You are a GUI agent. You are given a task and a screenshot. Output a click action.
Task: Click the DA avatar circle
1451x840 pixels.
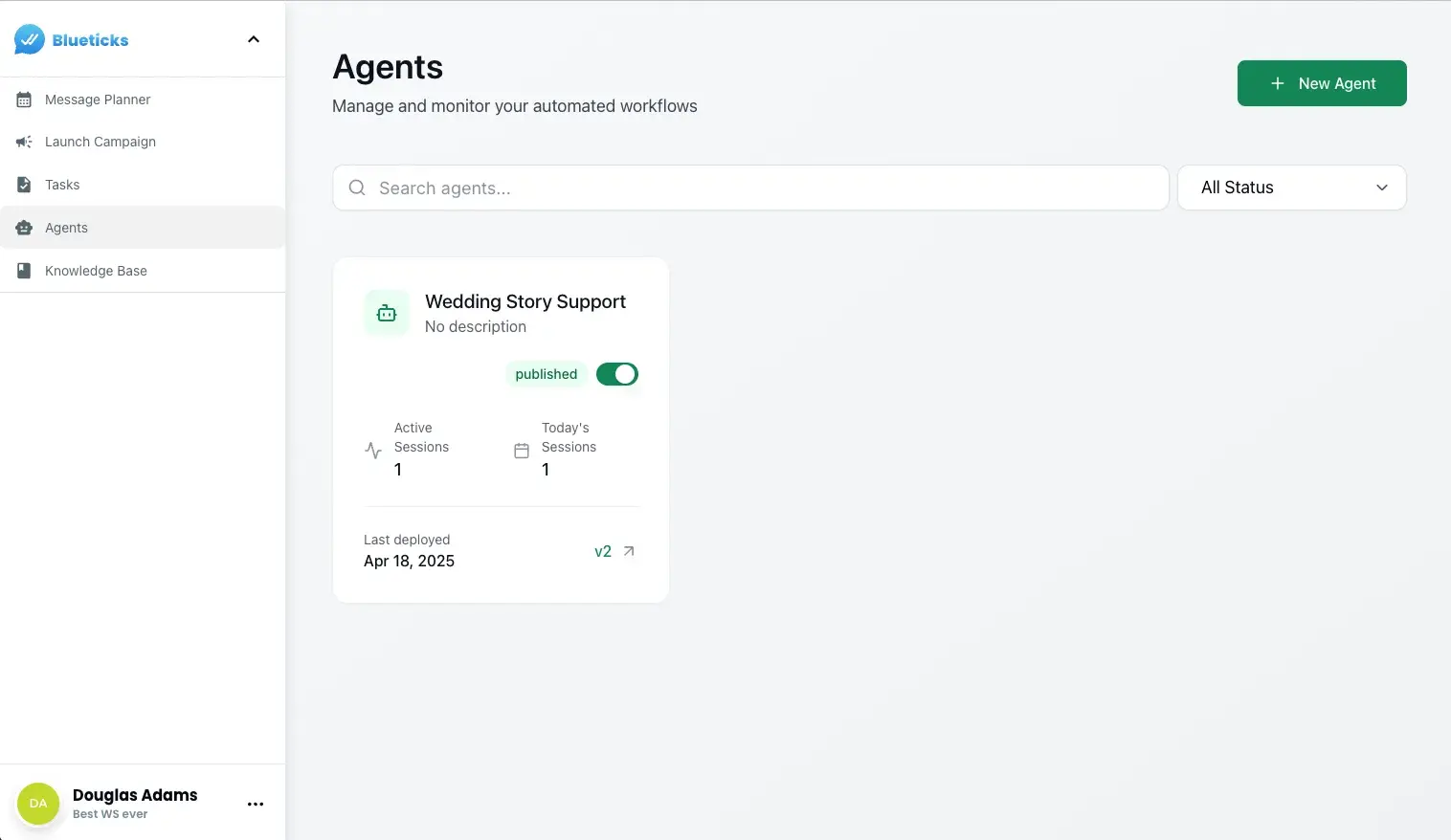37,803
